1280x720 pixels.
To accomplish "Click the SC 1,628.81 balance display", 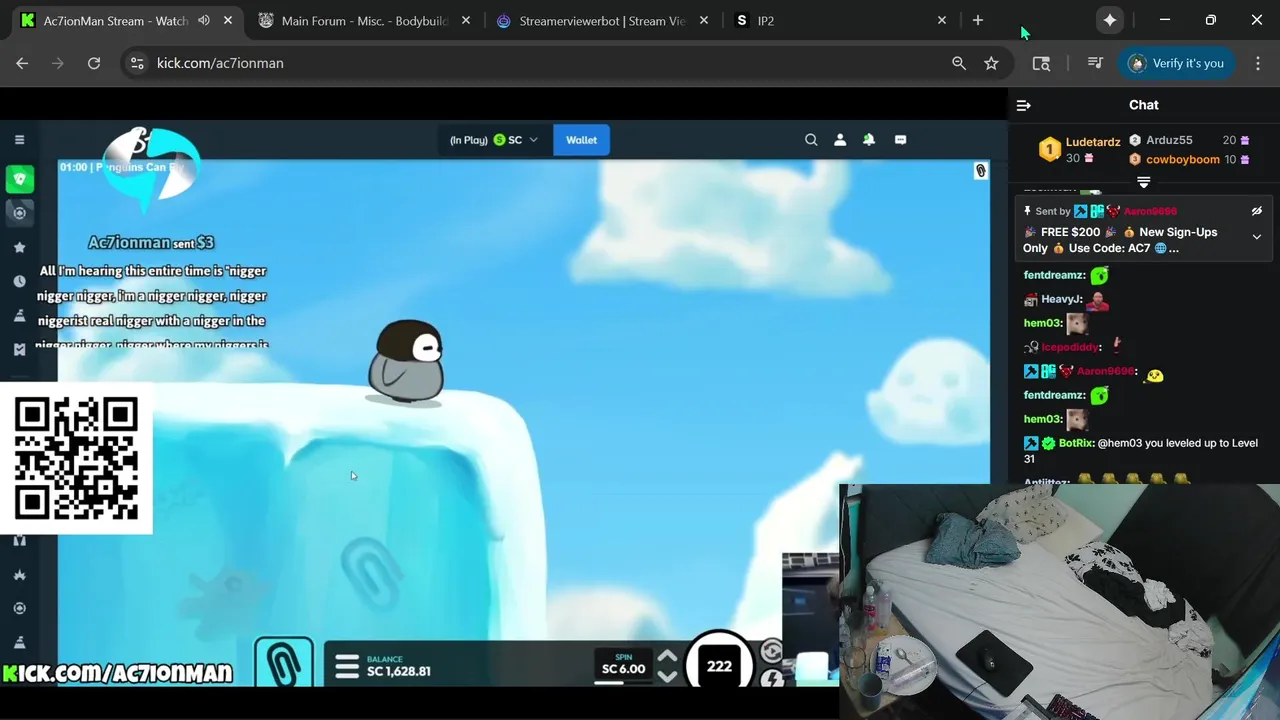I will 399,671.
